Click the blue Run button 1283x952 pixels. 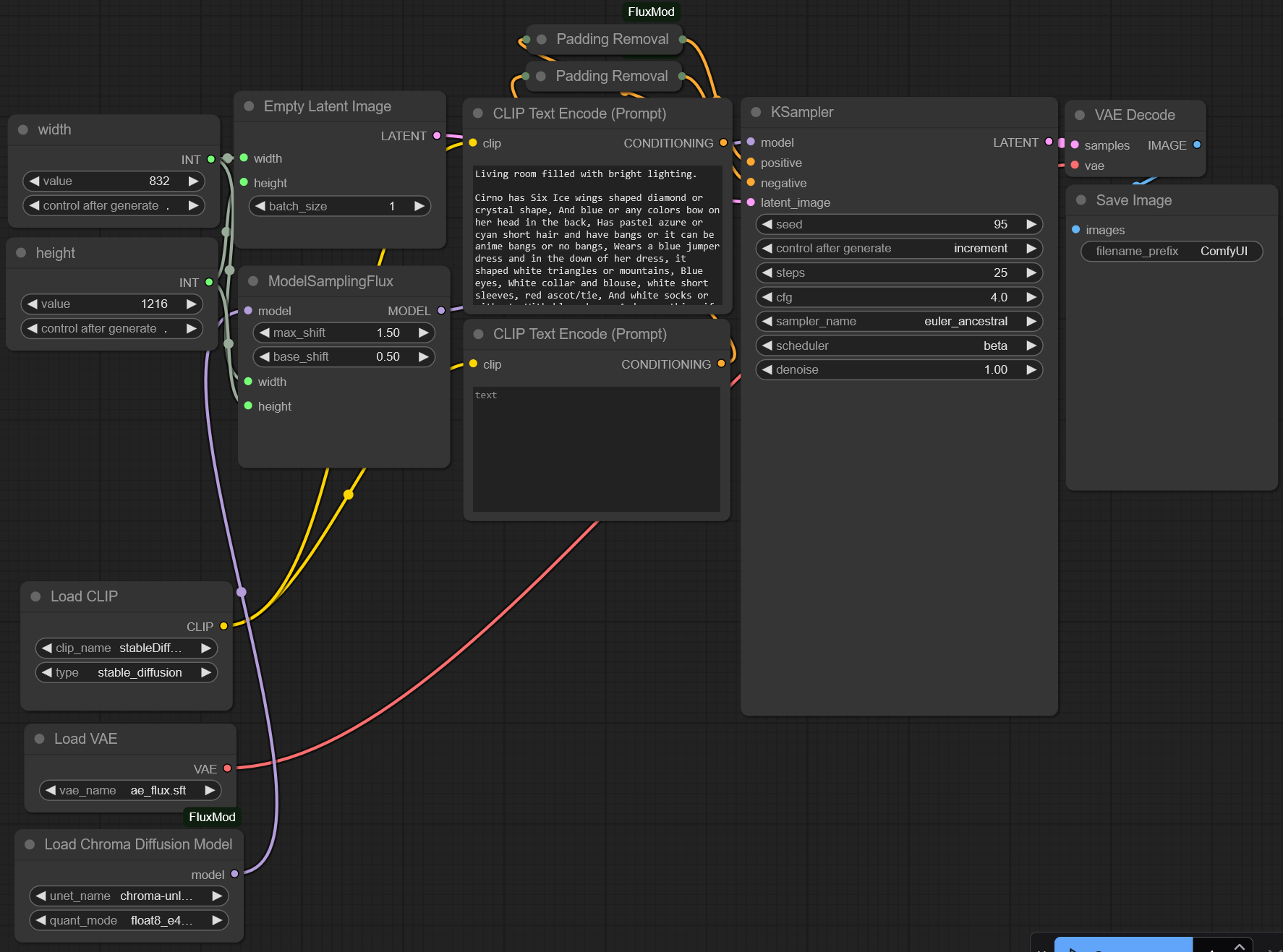[1122, 945]
